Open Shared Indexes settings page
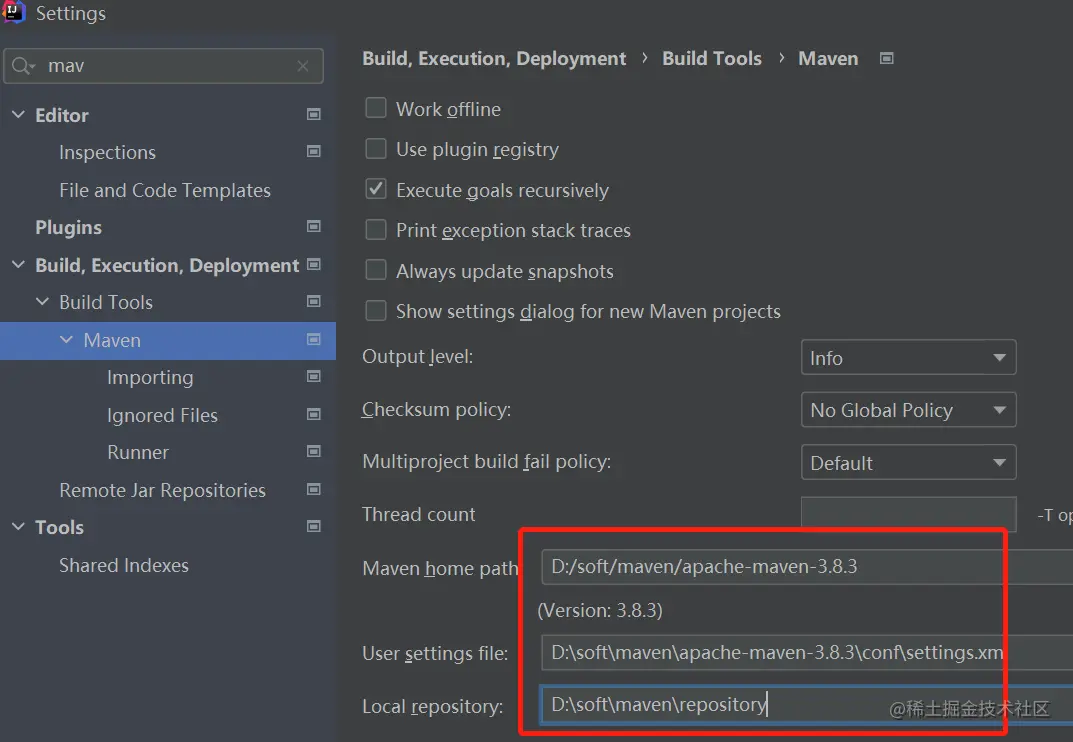 124,565
